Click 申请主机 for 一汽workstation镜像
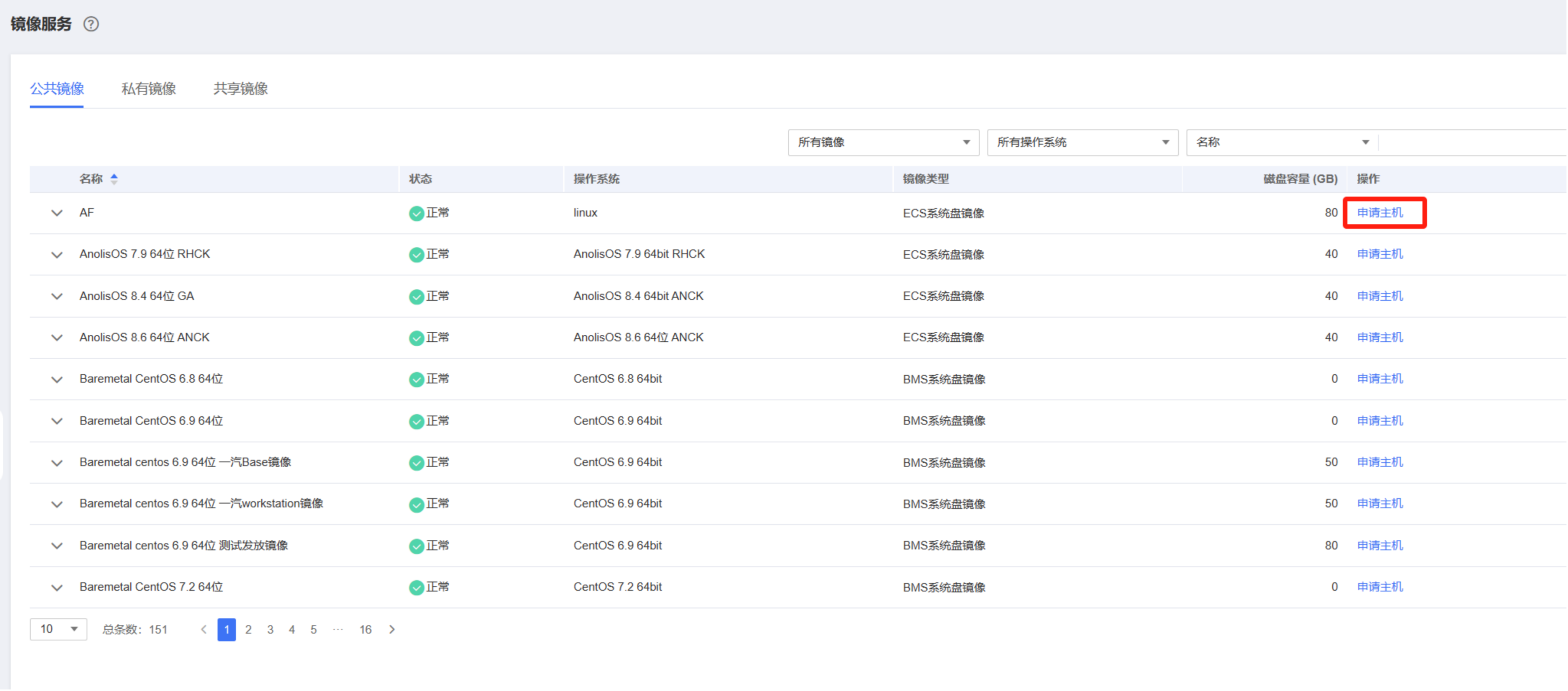The image size is (1568, 691). pyautogui.click(x=1380, y=503)
